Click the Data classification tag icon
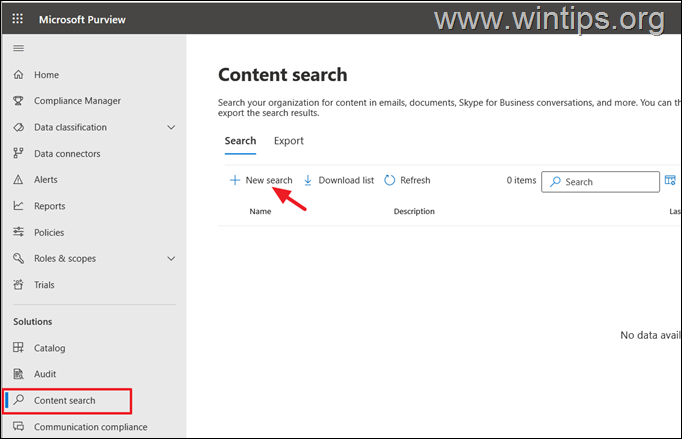682x439 pixels. tap(18, 127)
